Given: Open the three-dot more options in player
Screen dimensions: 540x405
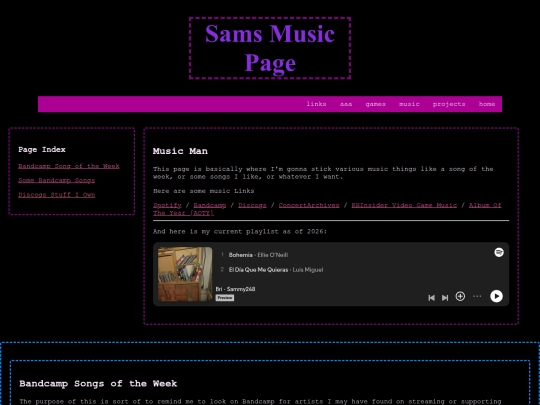Looking at the screenshot, I should [x=477, y=296].
